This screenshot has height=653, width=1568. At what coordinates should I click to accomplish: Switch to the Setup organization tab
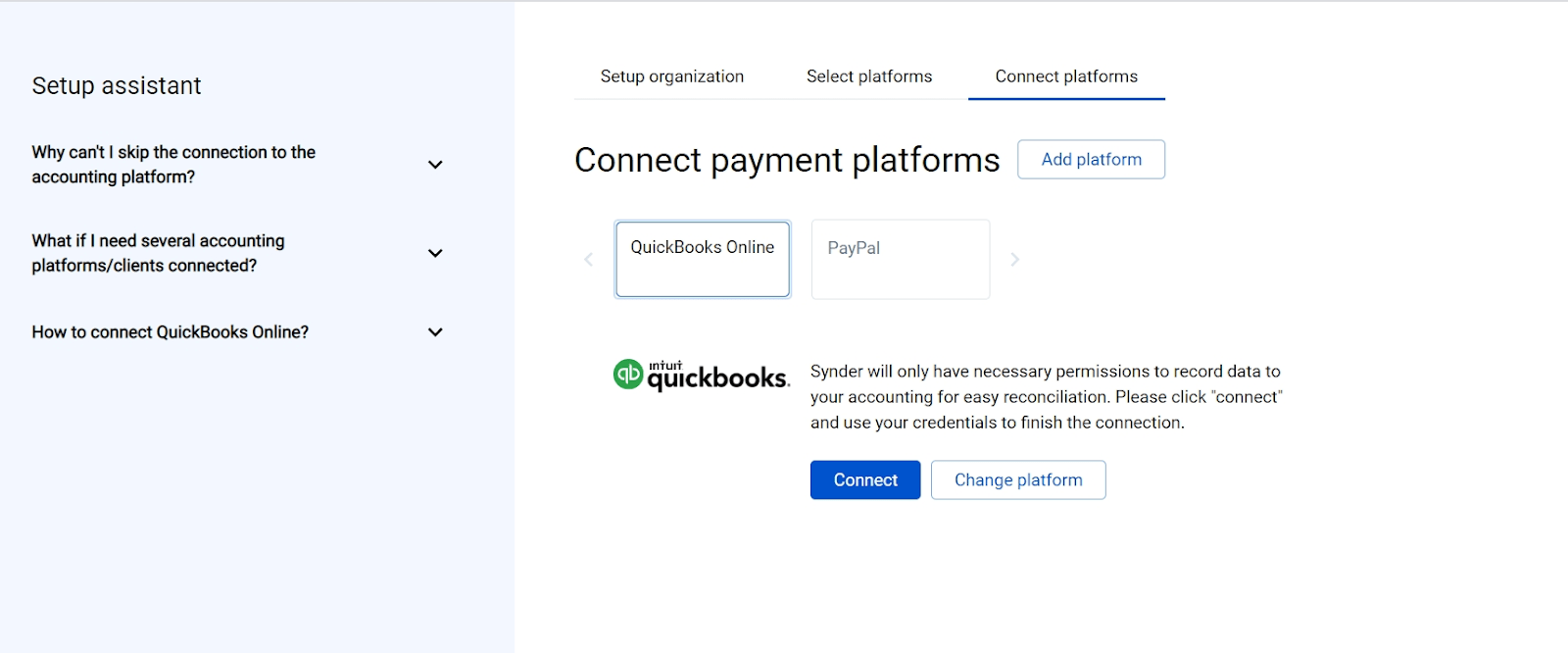tap(671, 75)
